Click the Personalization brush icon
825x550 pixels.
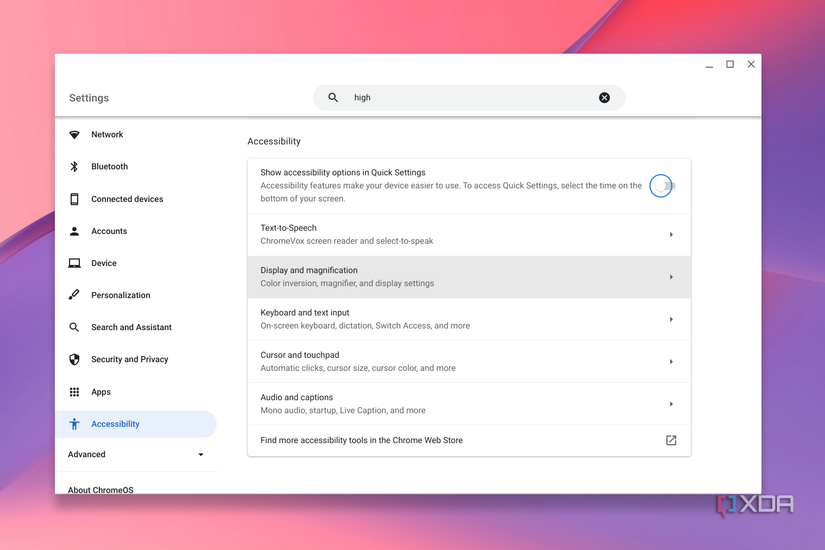(x=74, y=295)
